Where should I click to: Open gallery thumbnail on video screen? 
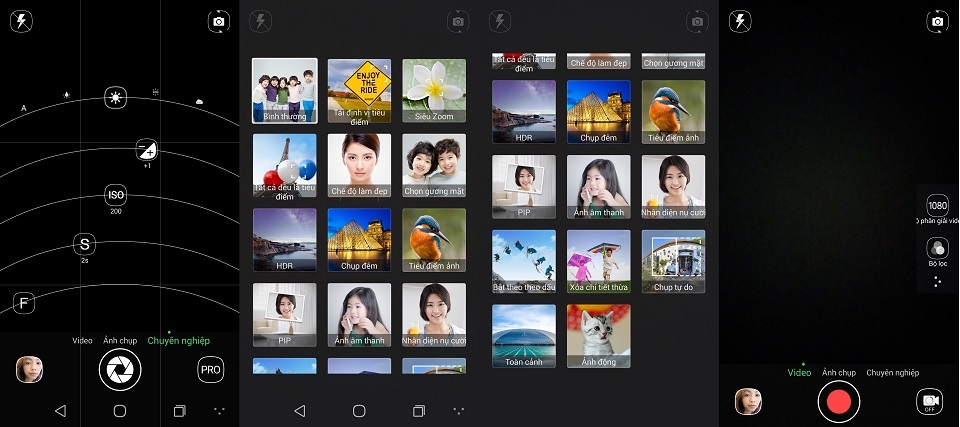pos(748,402)
